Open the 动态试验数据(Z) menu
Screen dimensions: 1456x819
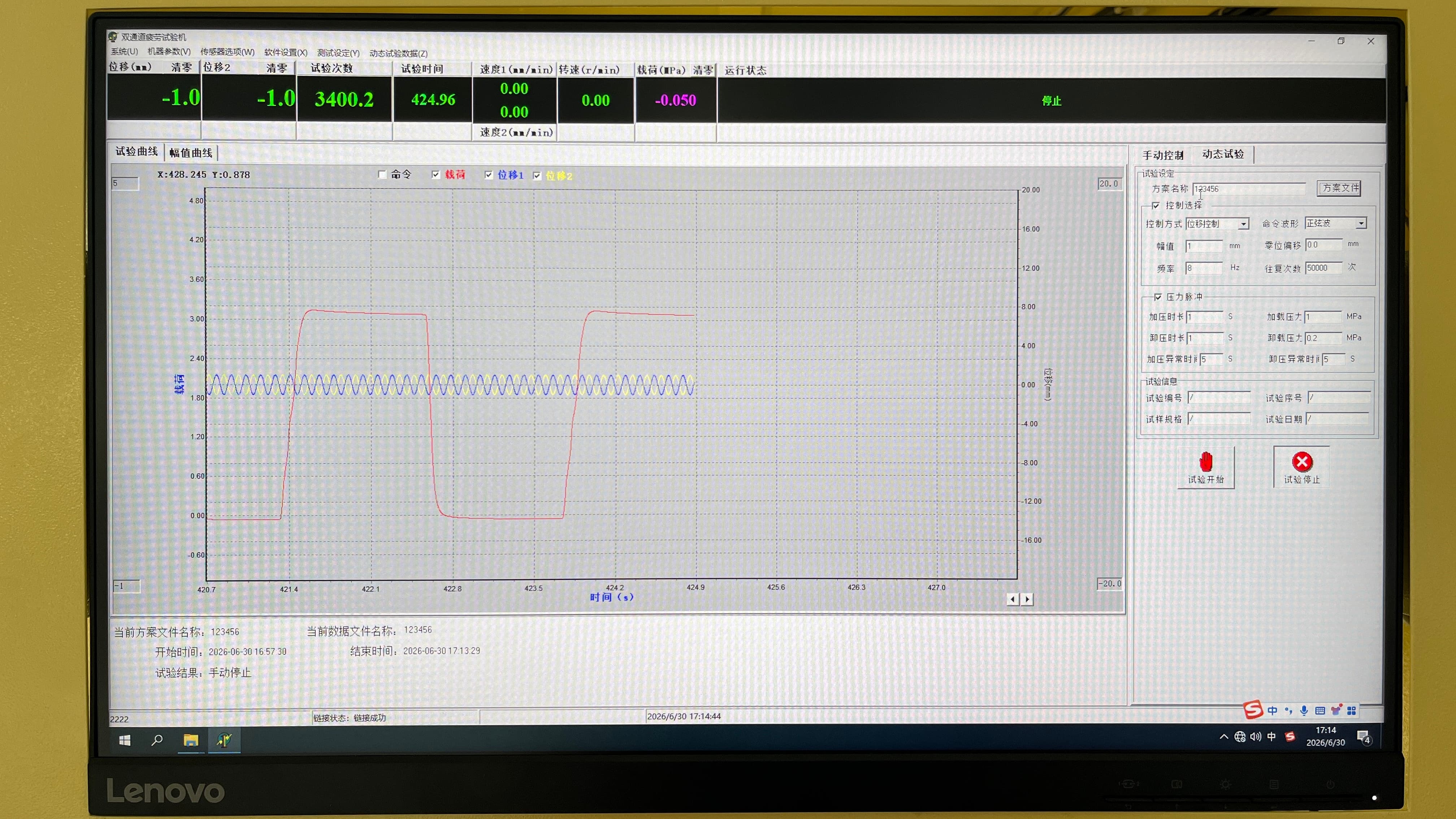[398, 54]
